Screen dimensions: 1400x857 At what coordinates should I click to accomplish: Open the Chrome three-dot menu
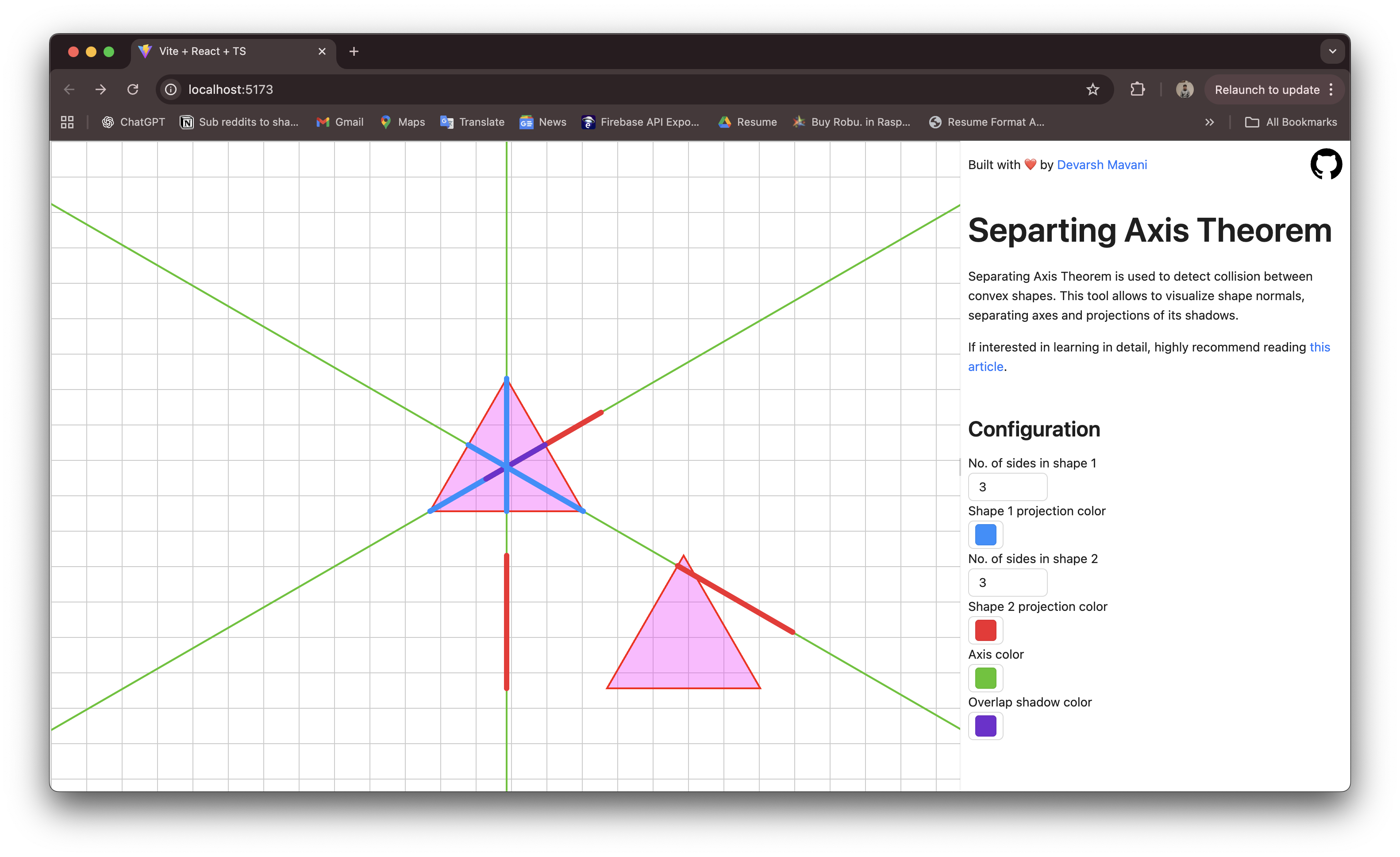tap(1331, 89)
